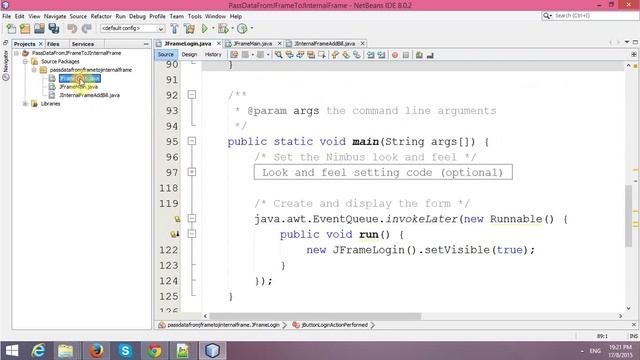The width and height of the screenshot is (640, 360).
Task: Click the Open Project toolbar icon
Action: click(x=39, y=29)
